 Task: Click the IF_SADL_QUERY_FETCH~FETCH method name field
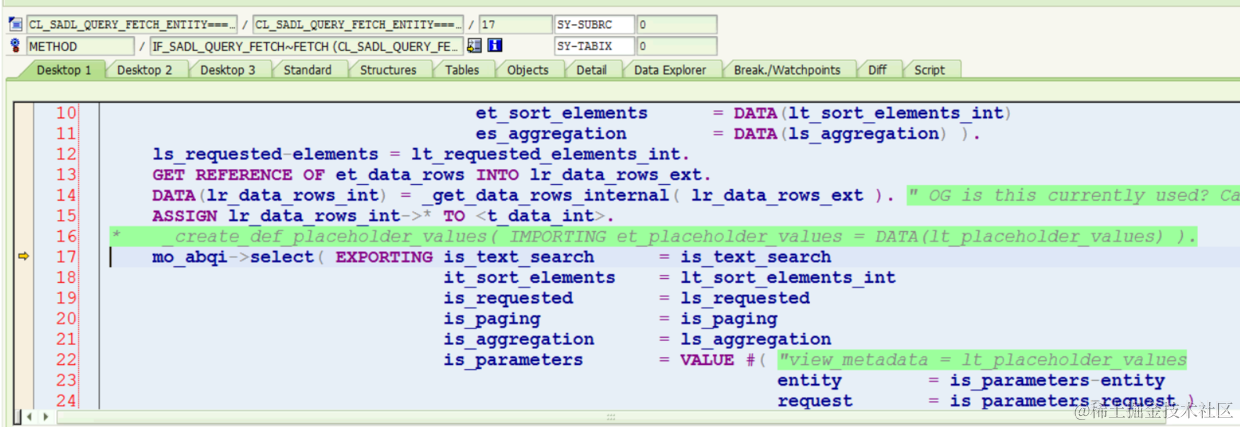tap(306, 46)
